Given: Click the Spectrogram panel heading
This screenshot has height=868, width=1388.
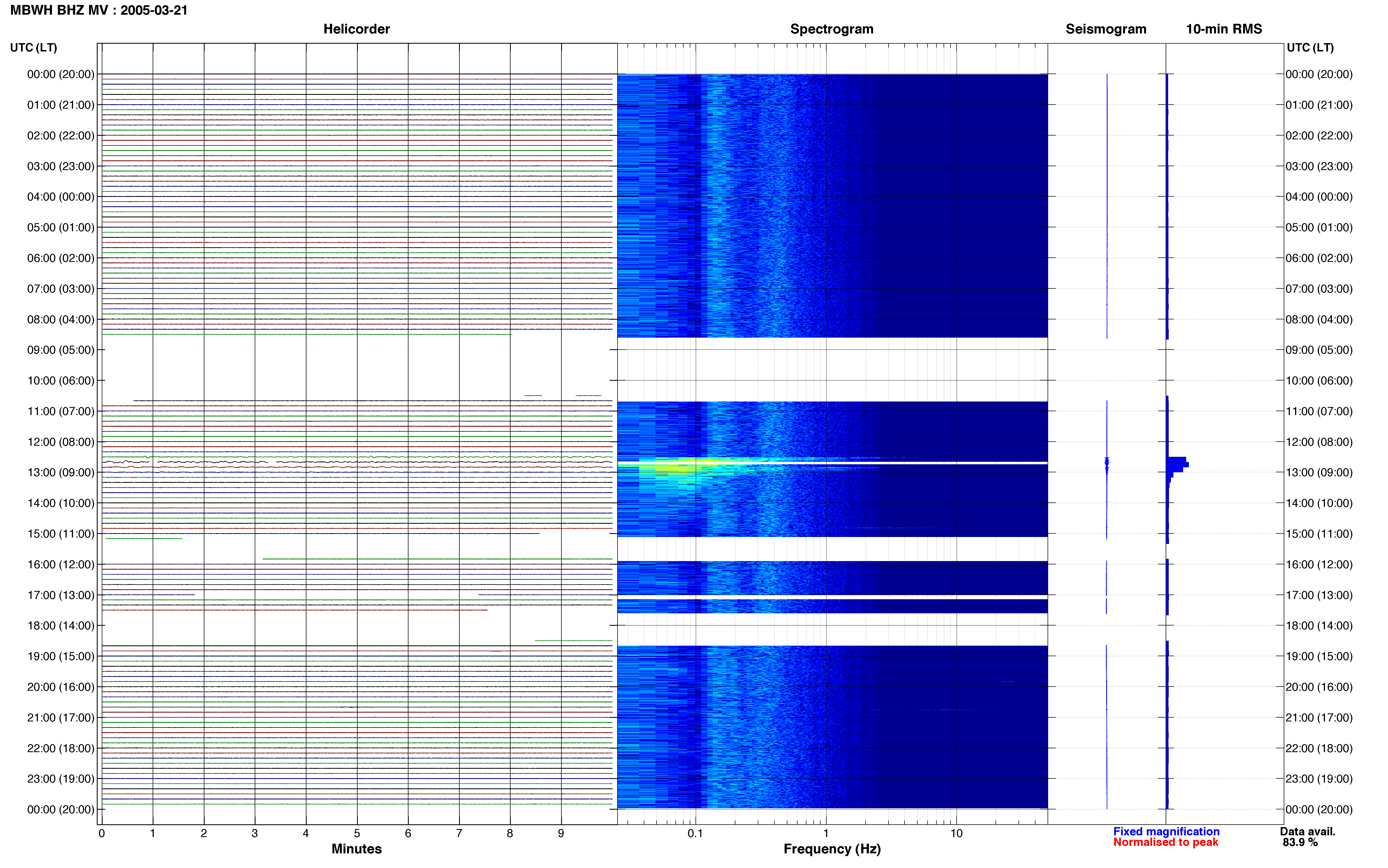Looking at the screenshot, I should [832, 29].
